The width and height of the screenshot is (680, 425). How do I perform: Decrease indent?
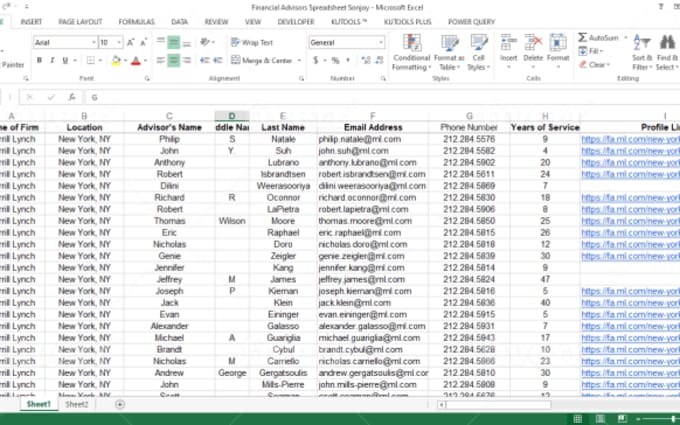204,60
